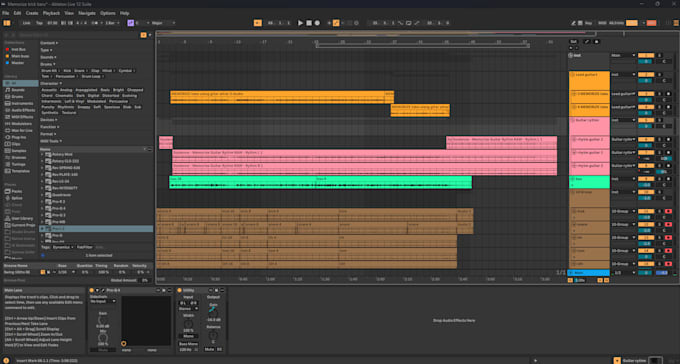Image resolution: width=680 pixels, height=364 pixels.
Task: Click the Global Amount field in Groove Pool
Action: pyautogui.click(x=145, y=281)
